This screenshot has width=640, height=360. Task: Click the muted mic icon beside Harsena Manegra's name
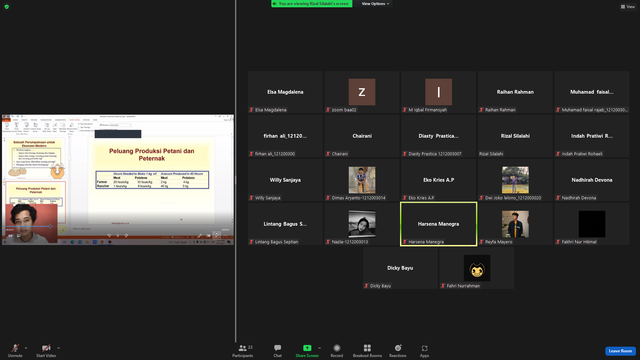(405, 242)
